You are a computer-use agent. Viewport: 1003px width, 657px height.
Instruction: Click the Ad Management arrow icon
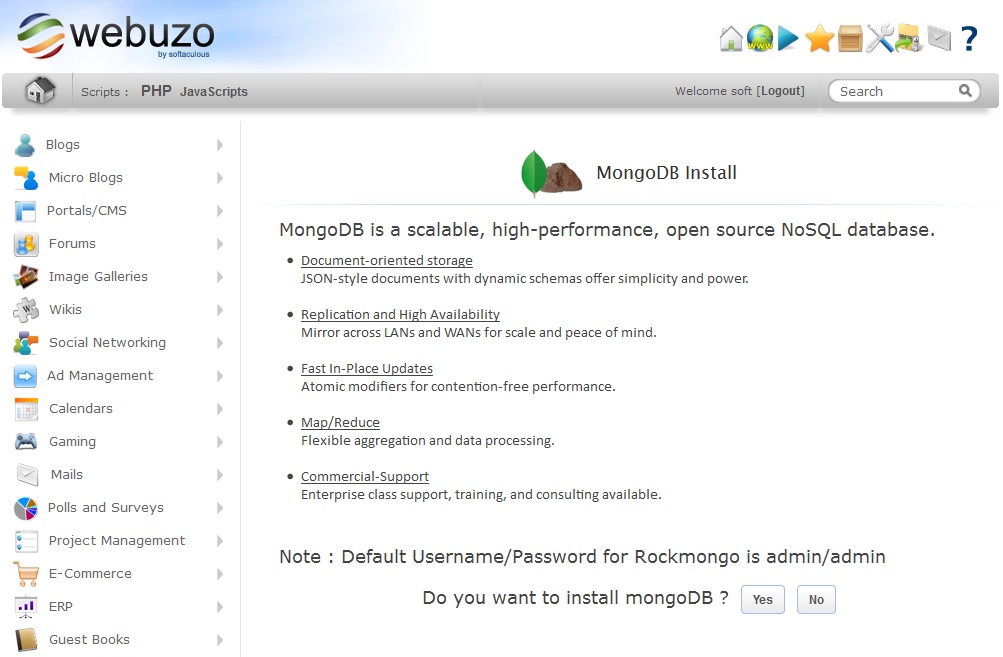tap(26, 376)
